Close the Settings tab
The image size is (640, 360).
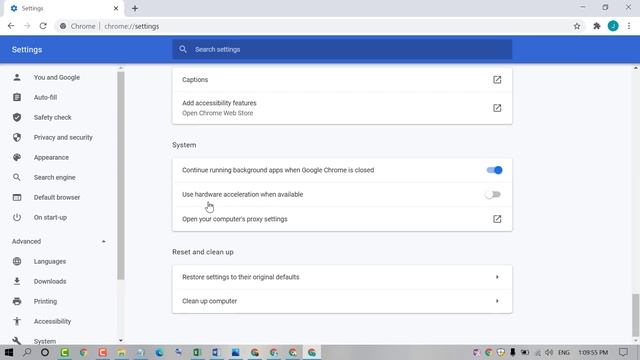[116, 8]
